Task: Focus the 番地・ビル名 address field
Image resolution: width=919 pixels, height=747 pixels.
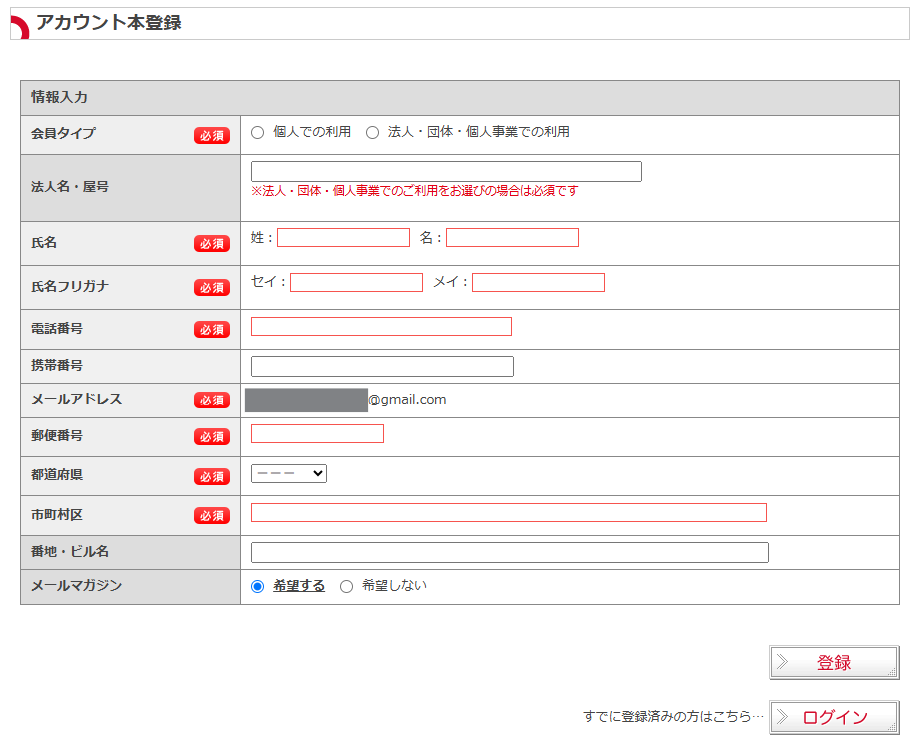Action: 509,552
